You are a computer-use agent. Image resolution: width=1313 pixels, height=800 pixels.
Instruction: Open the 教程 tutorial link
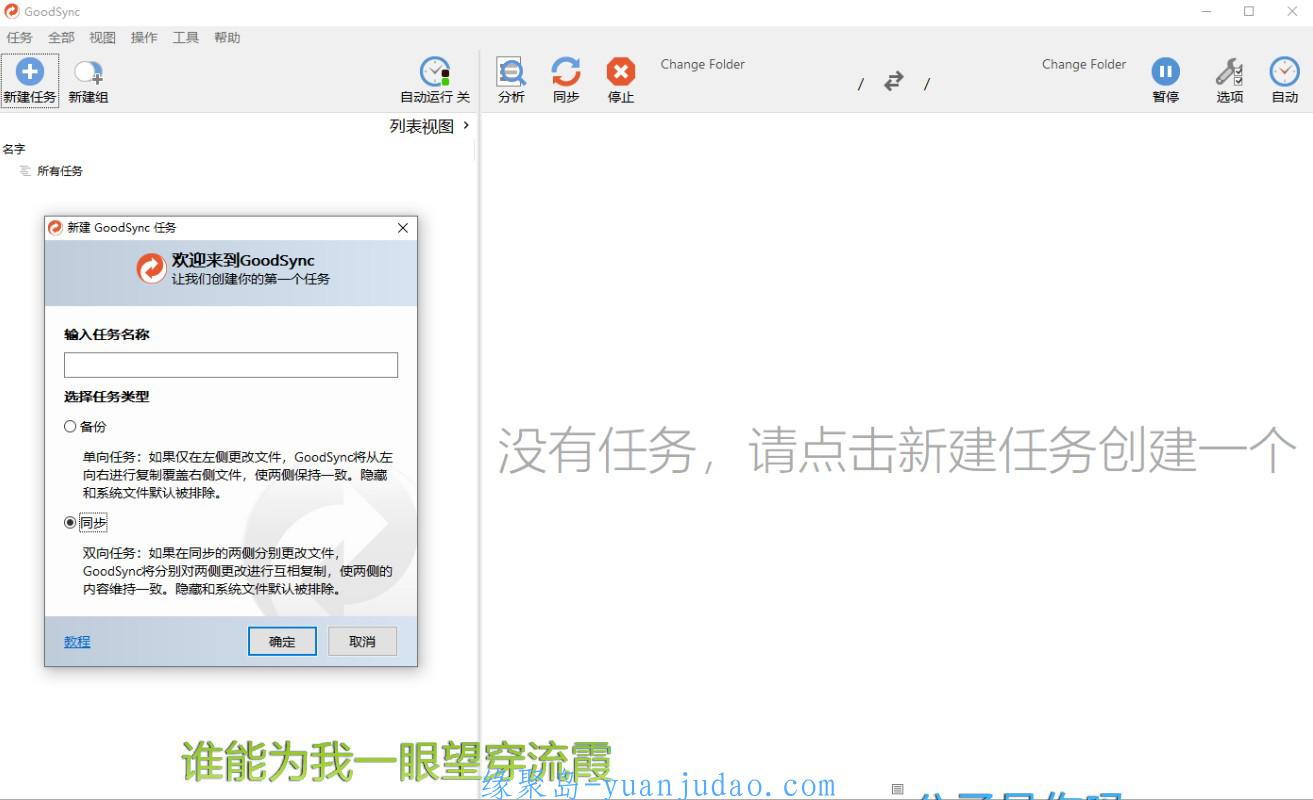coord(77,642)
